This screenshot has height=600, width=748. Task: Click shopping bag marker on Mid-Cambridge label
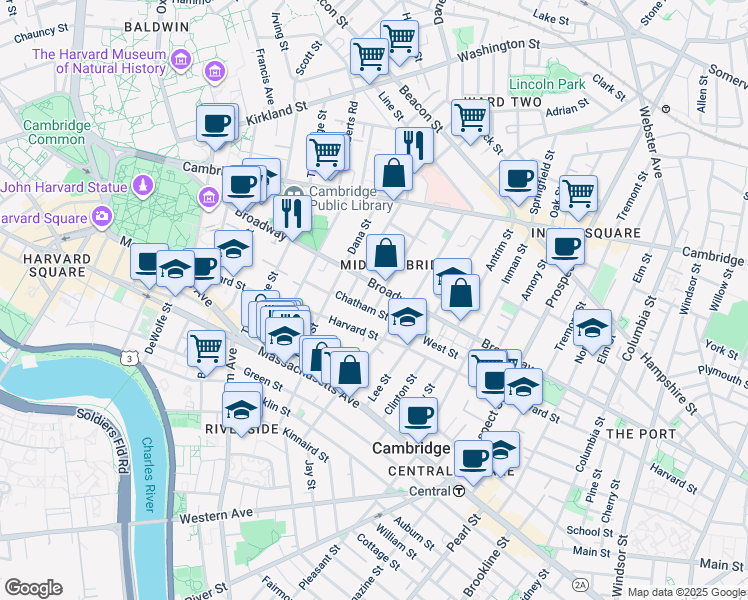385,257
